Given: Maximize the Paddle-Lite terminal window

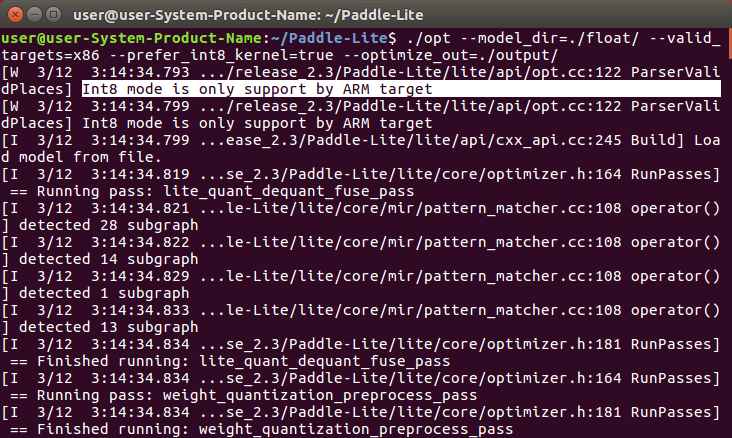Looking at the screenshot, I should click(54, 14).
